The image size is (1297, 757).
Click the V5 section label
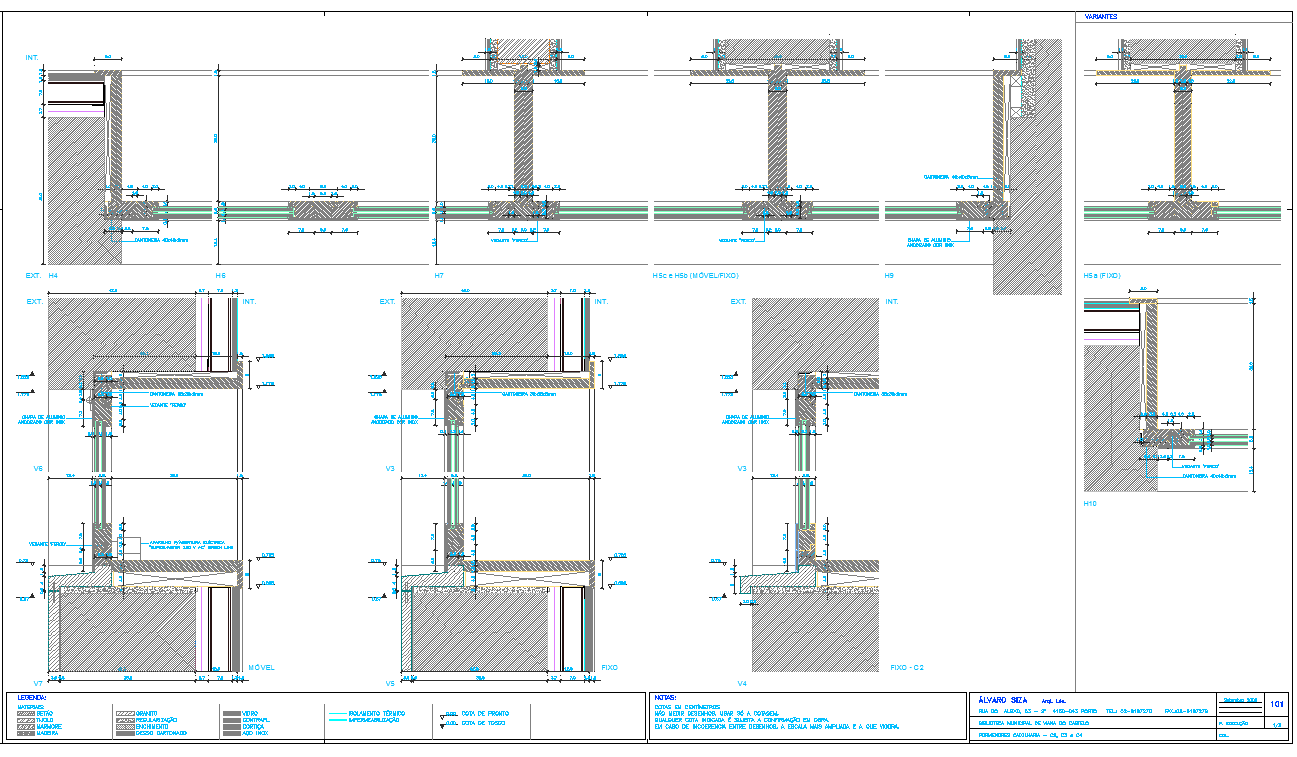click(390, 683)
